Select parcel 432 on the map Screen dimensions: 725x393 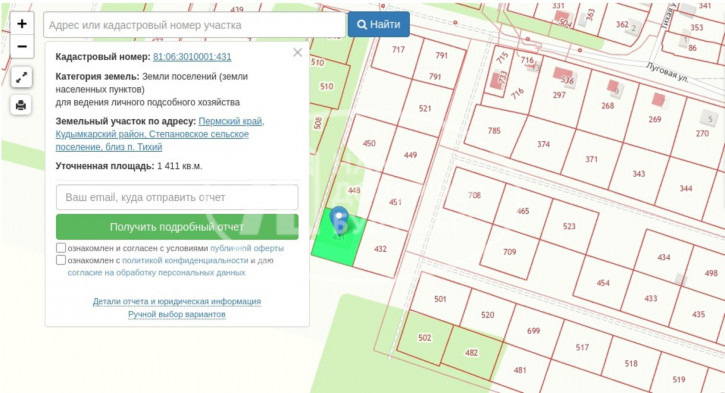coord(380,249)
